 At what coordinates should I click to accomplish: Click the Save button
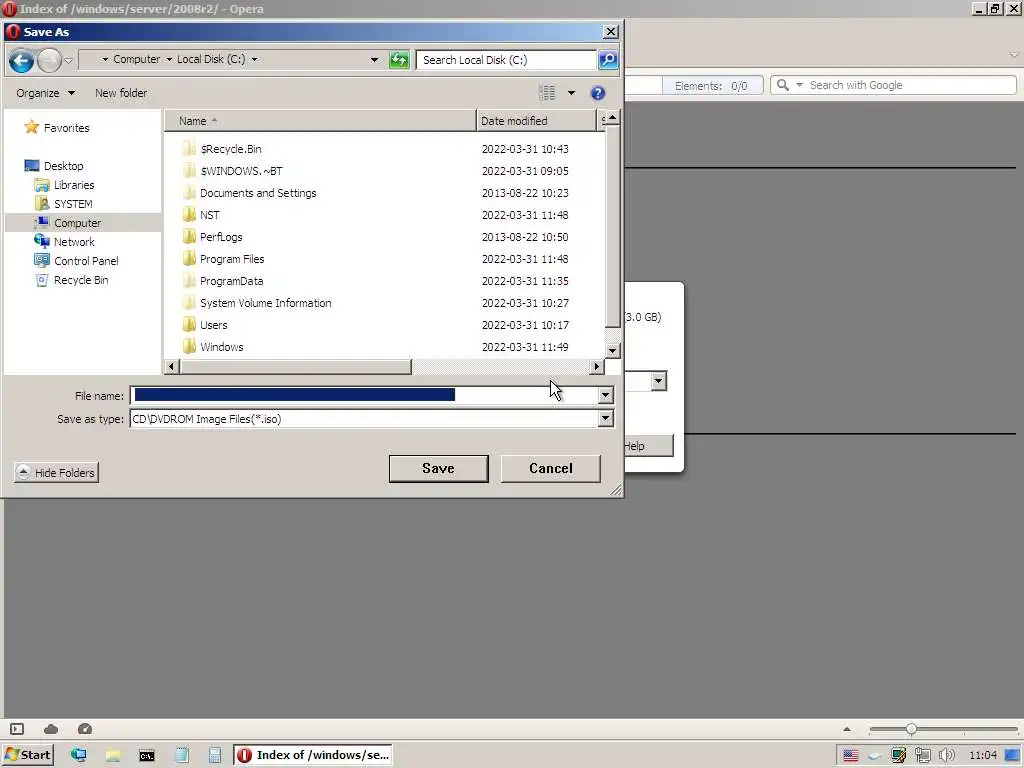point(438,469)
